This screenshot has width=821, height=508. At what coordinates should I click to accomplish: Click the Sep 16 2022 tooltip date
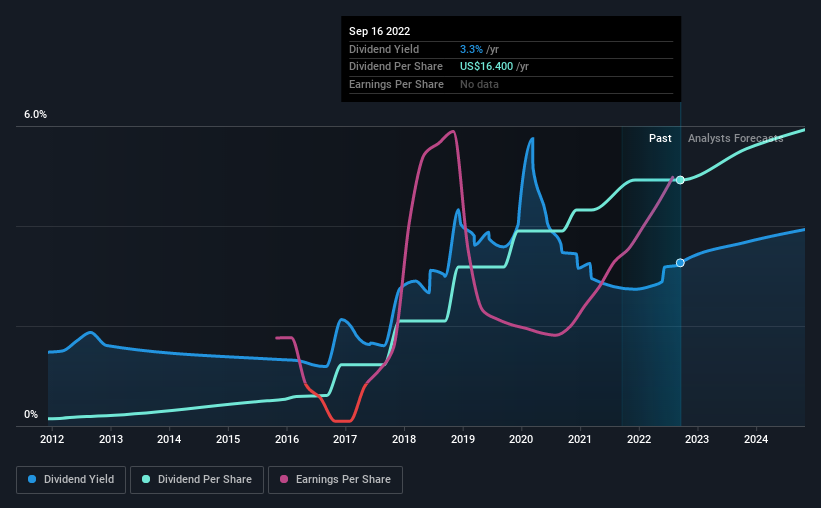pyautogui.click(x=380, y=31)
